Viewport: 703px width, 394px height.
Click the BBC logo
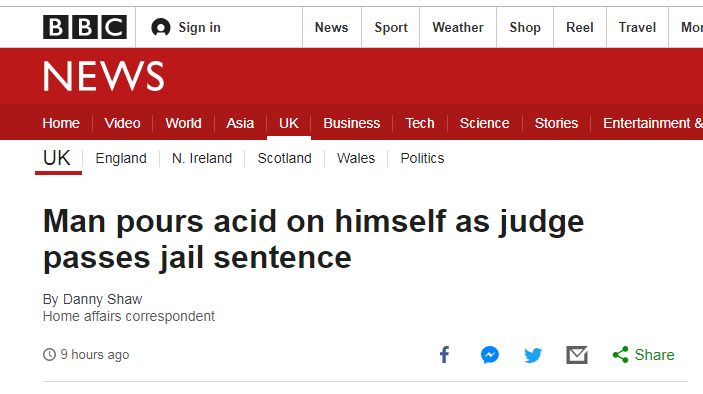tap(85, 27)
